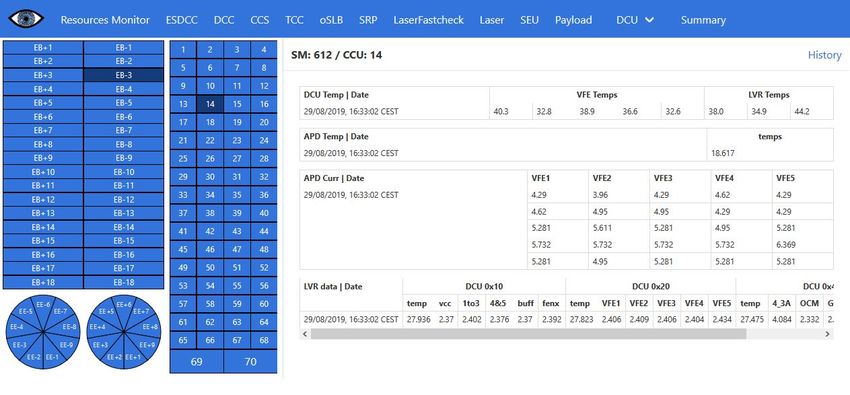Click the VFE5 current value 6.369
The width and height of the screenshot is (850, 395).
tap(786, 245)
